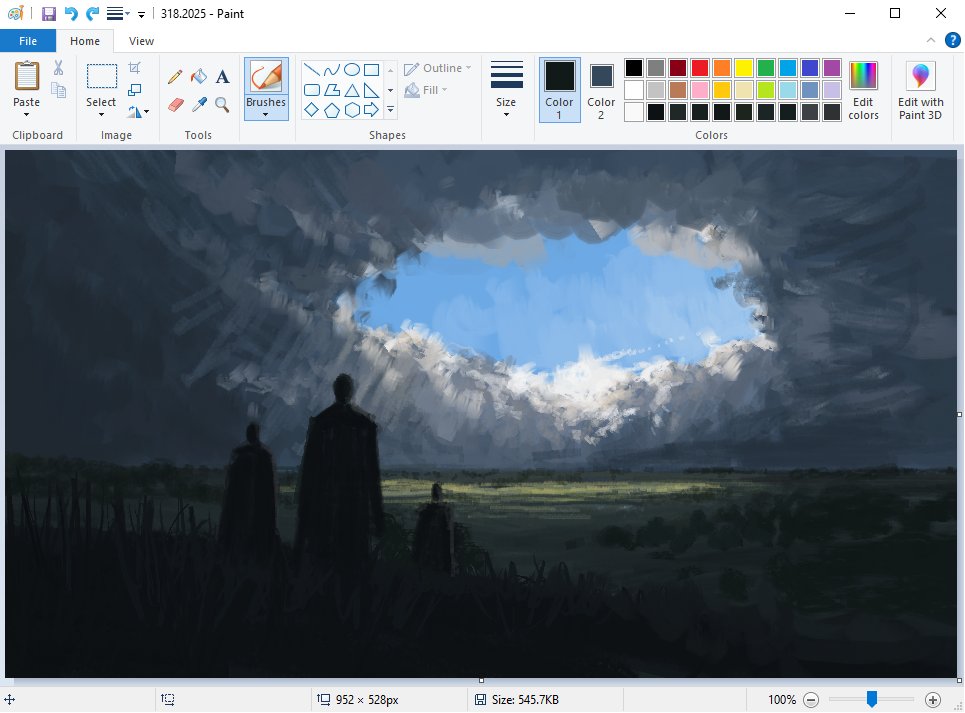Choose the Curve shape

click(x=332, y=70)
